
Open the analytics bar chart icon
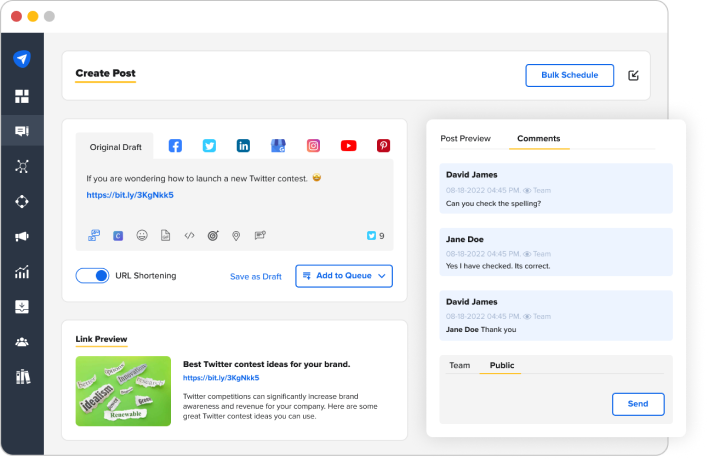click(22, 272)
